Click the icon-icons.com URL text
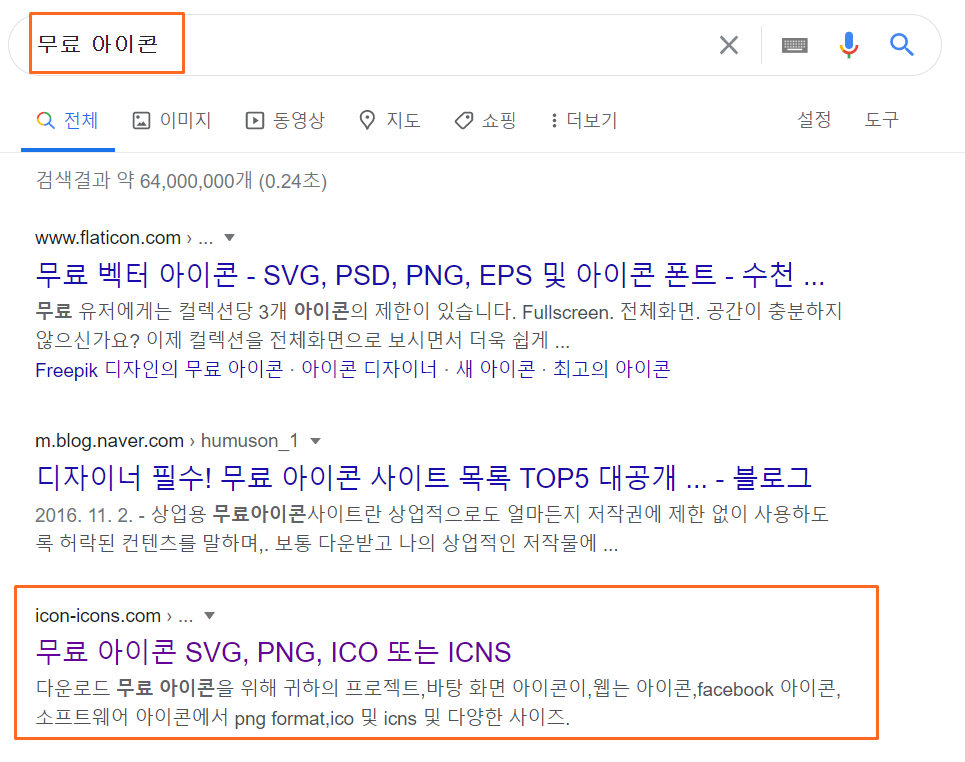965x762 pixels. (98, 616)
